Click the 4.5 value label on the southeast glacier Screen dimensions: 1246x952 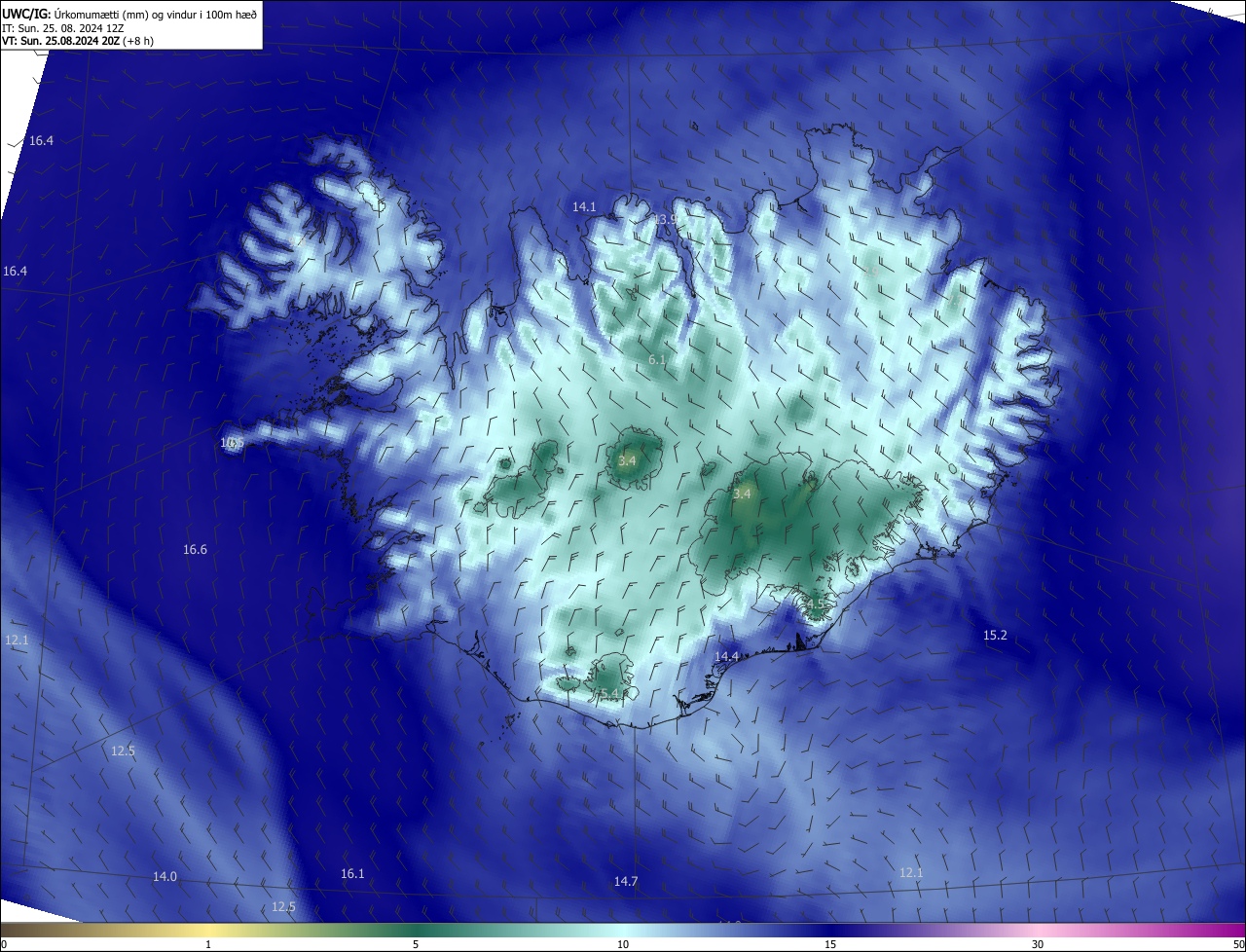click(815, 604)
